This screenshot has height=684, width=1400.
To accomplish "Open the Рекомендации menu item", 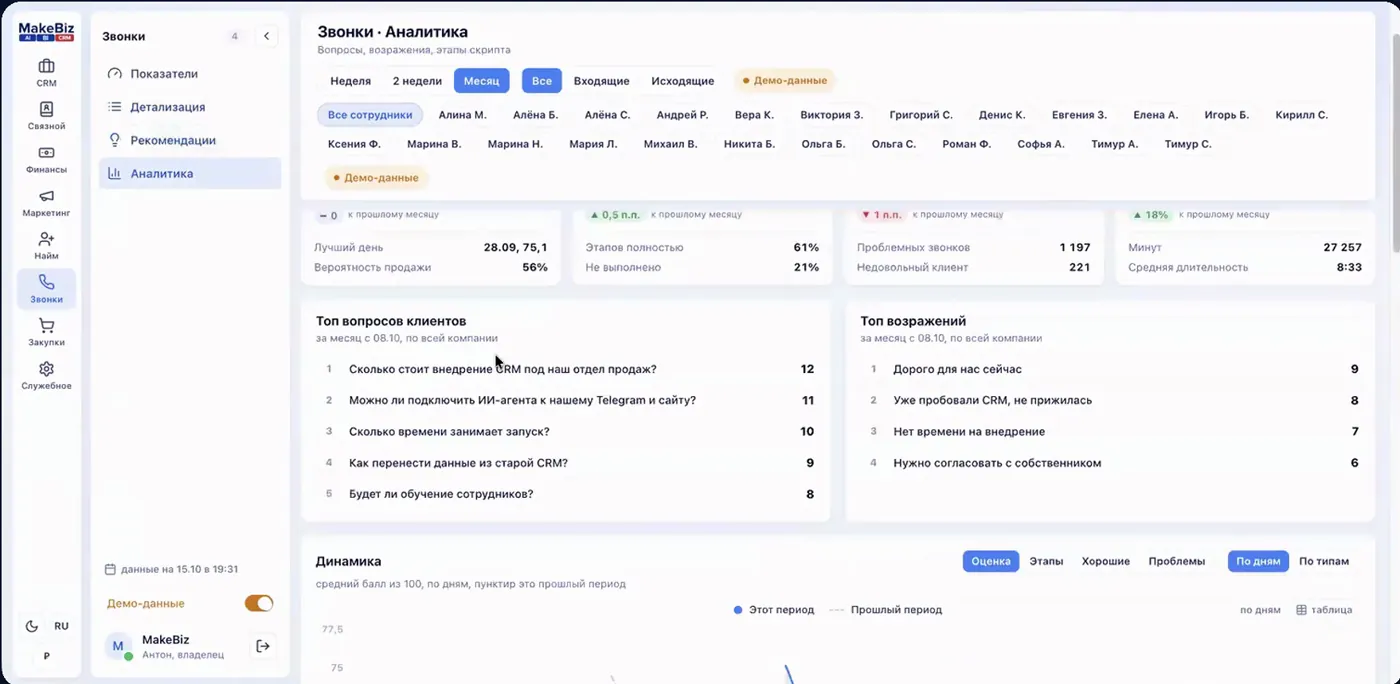I will click(190, 140).
